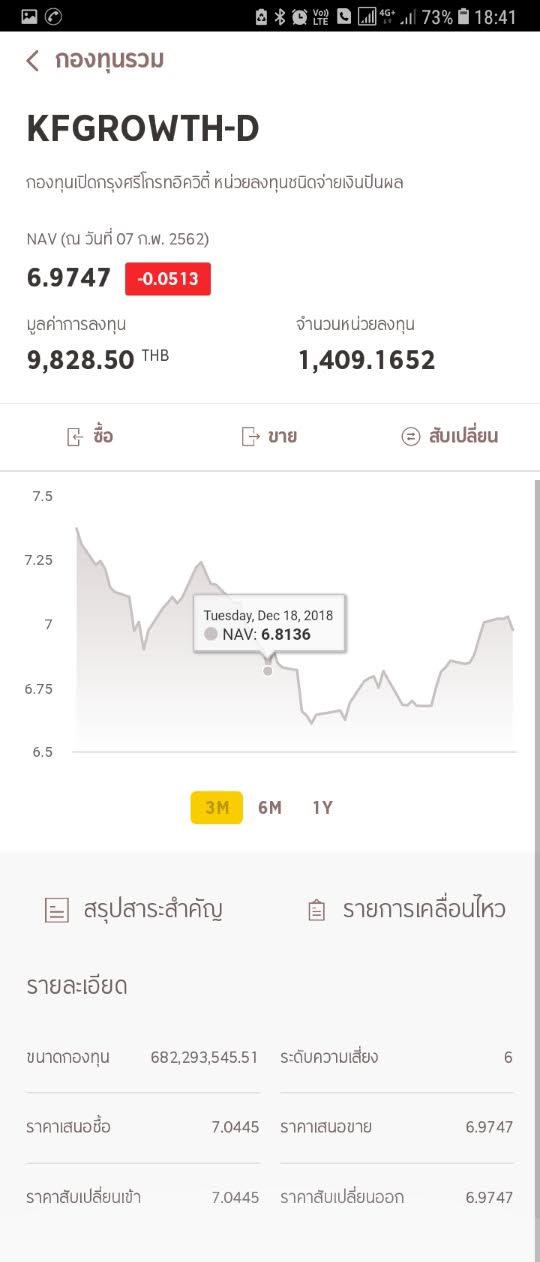
Task: Select the 3M chart range
Action: coord(217,808)
